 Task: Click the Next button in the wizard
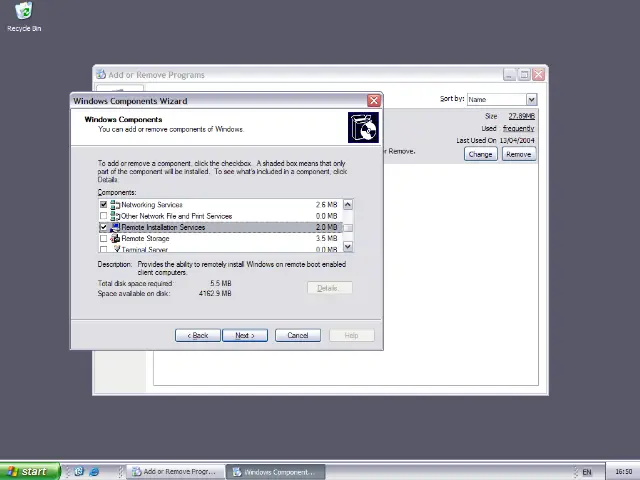(244, 335)
